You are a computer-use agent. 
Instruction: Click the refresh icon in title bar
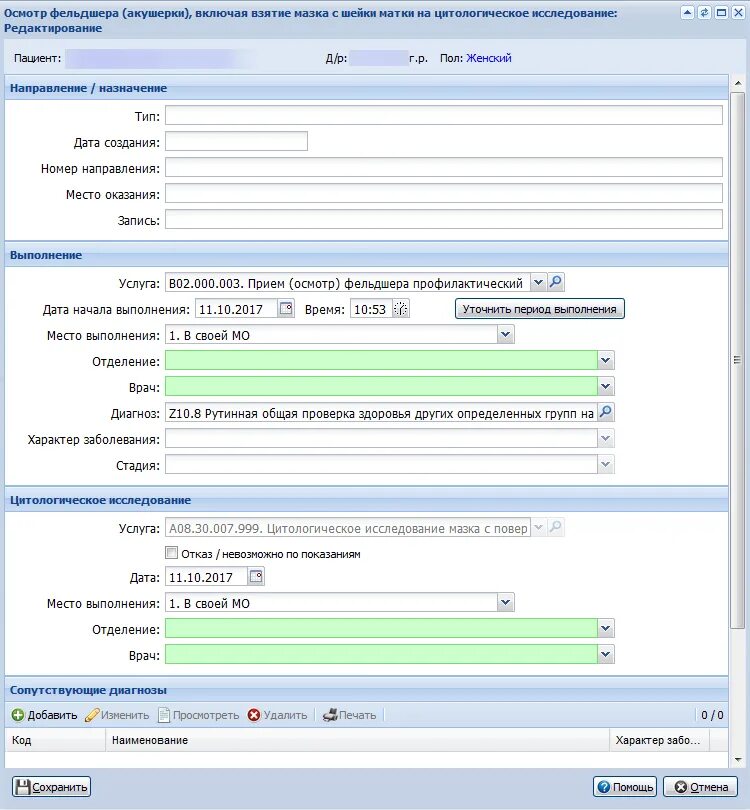pyautogui.click(x=704, y=12)
